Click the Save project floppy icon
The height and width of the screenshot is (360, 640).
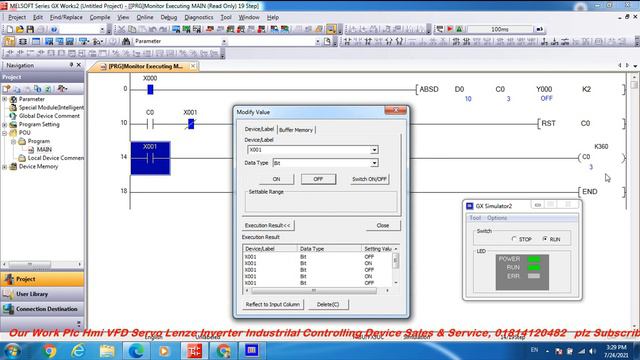coord(30,29)
